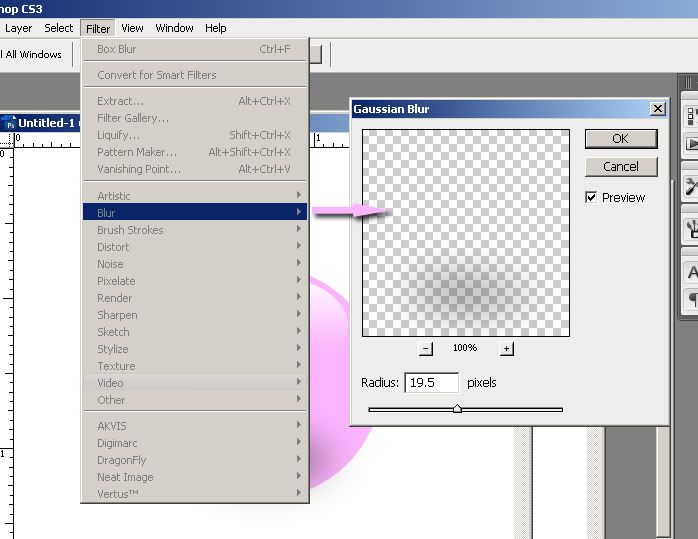Toggle the Preview checkbox
Viewport: 698px width, 539px height.
(x=591, y=197)
